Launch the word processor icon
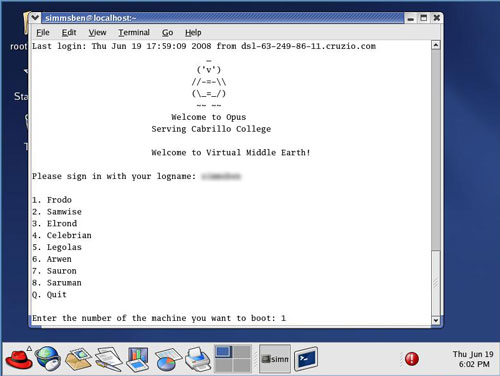 108,359
